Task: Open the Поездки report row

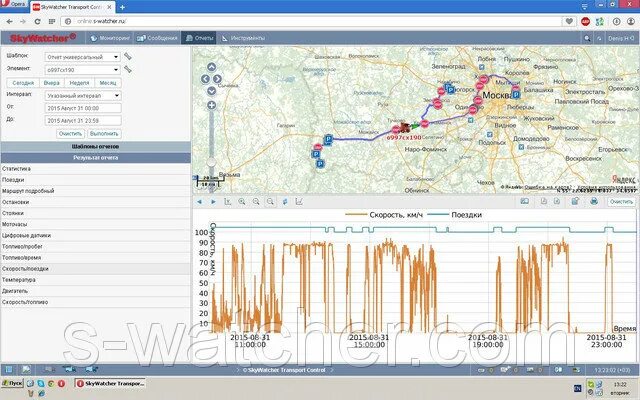Action: [96, 180]
